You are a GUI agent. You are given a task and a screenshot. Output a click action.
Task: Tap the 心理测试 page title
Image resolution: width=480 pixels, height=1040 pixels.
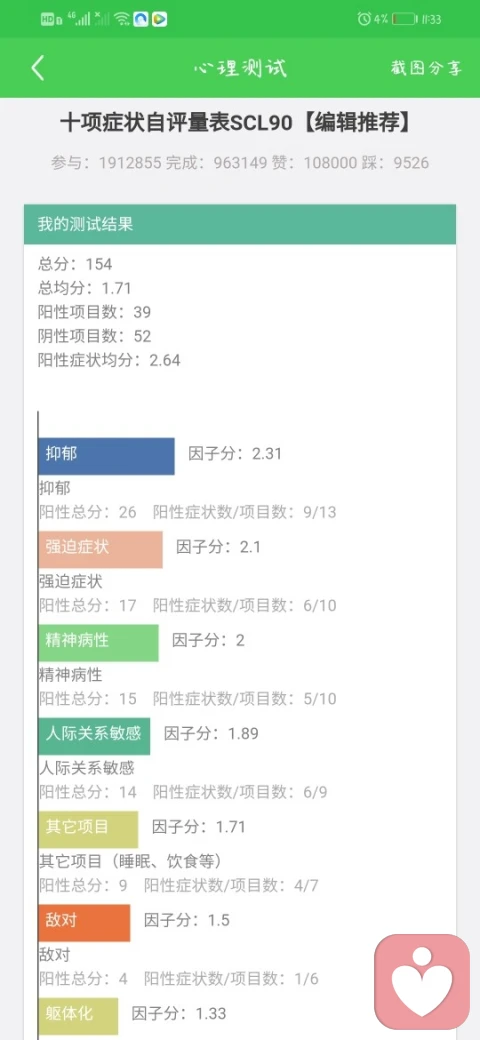pyautogui.click(x=240, y=68)
